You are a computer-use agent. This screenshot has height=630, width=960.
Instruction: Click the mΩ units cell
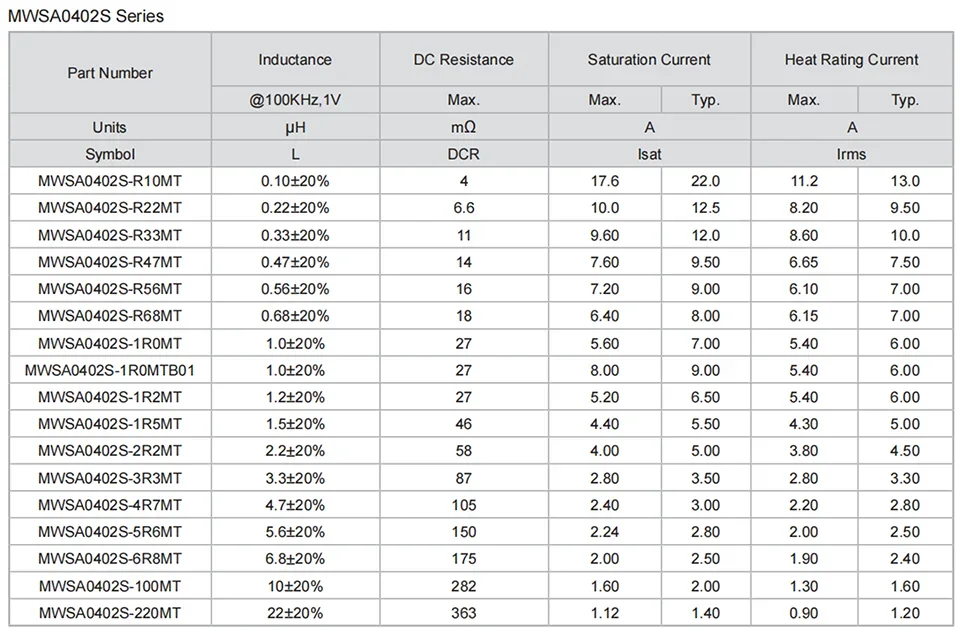point(463,127)
